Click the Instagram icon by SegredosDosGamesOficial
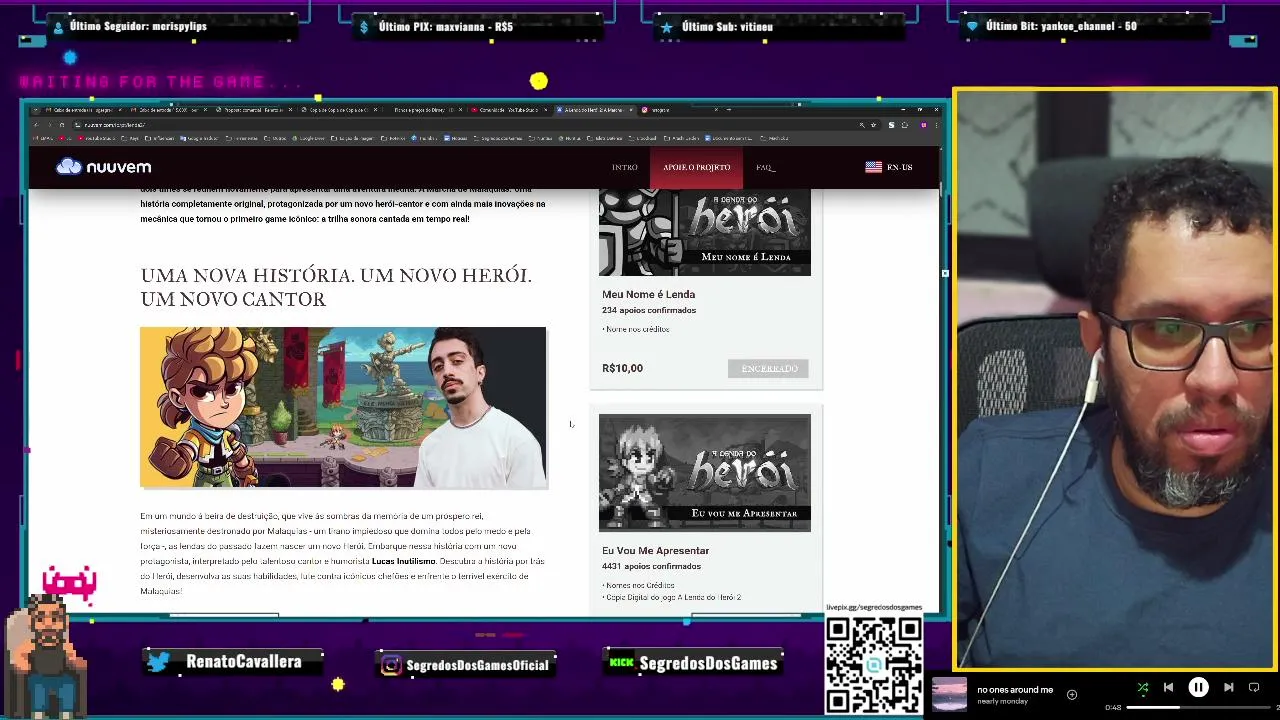This screenshot has height=720, width=1280. click(x=391, y=664)
